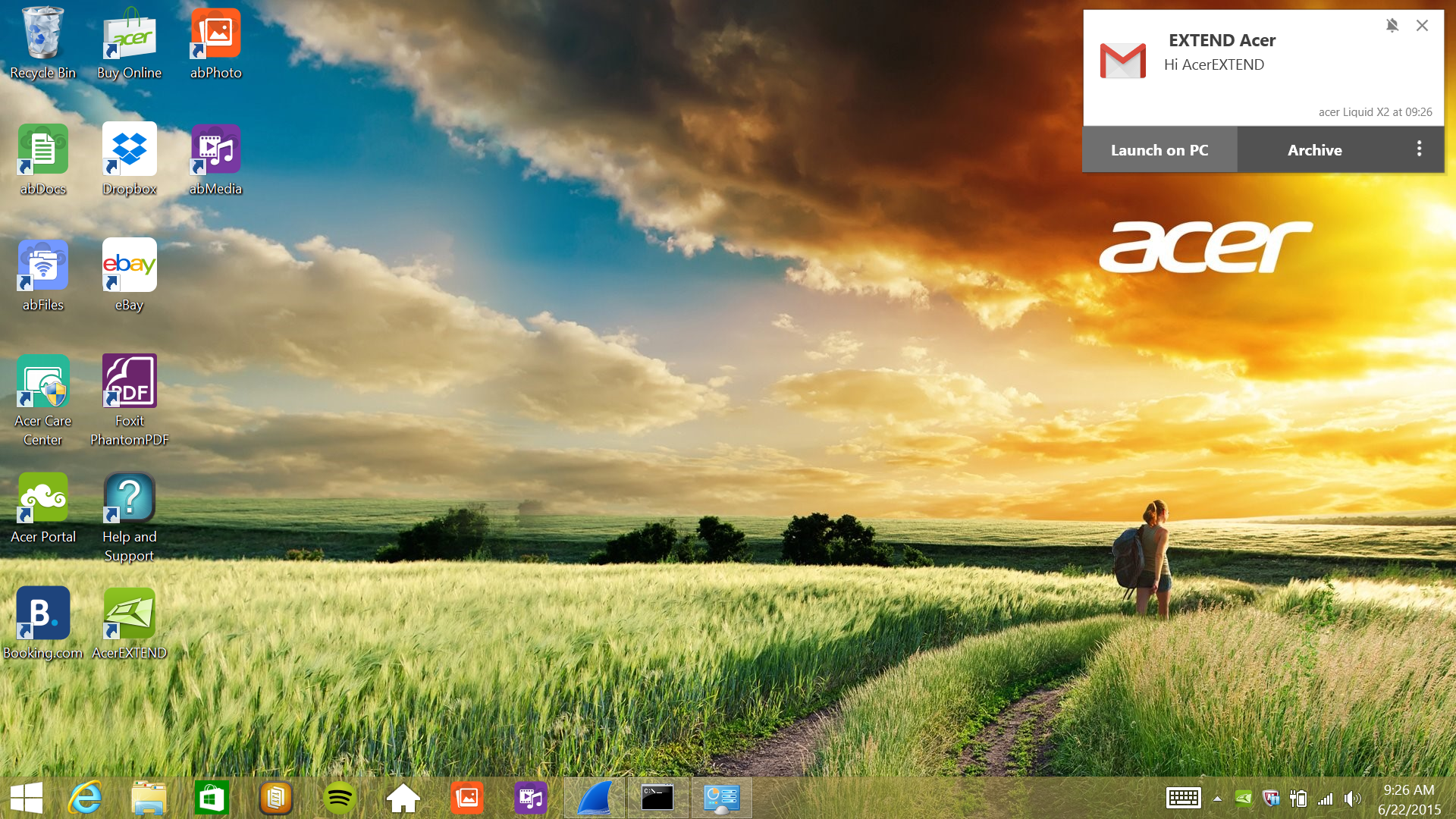
Task: Dismiss the AcerEXTEND notification popup
Action: coord(1422,25)
